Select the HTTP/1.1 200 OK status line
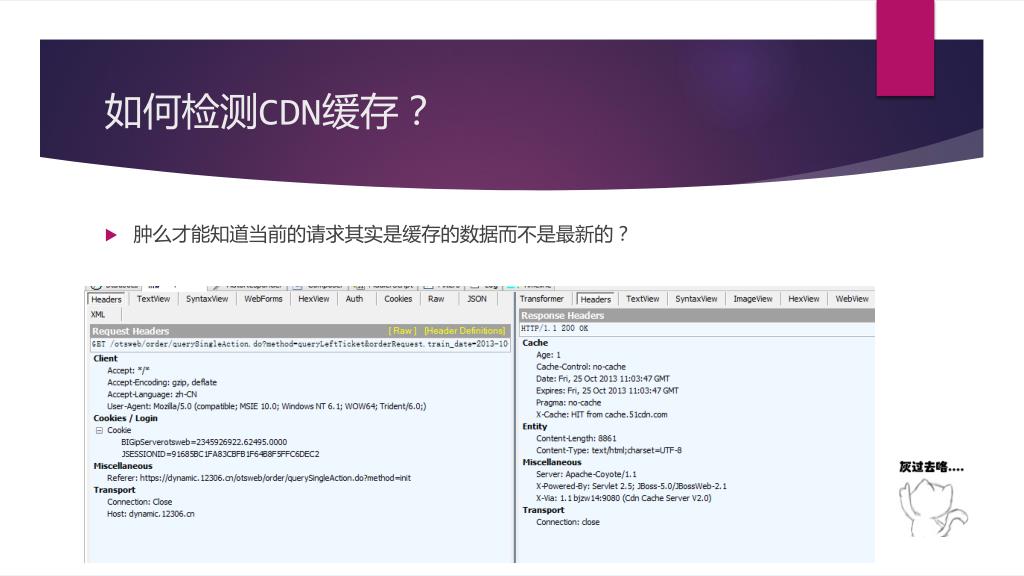The height and width of the screenshot is (576, 1024). coord(697,328)
